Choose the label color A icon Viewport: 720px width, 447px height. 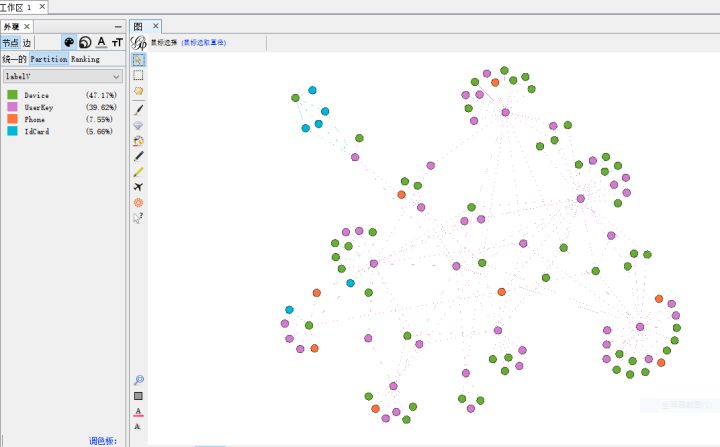pyautogui.click(x=101, y=43)
